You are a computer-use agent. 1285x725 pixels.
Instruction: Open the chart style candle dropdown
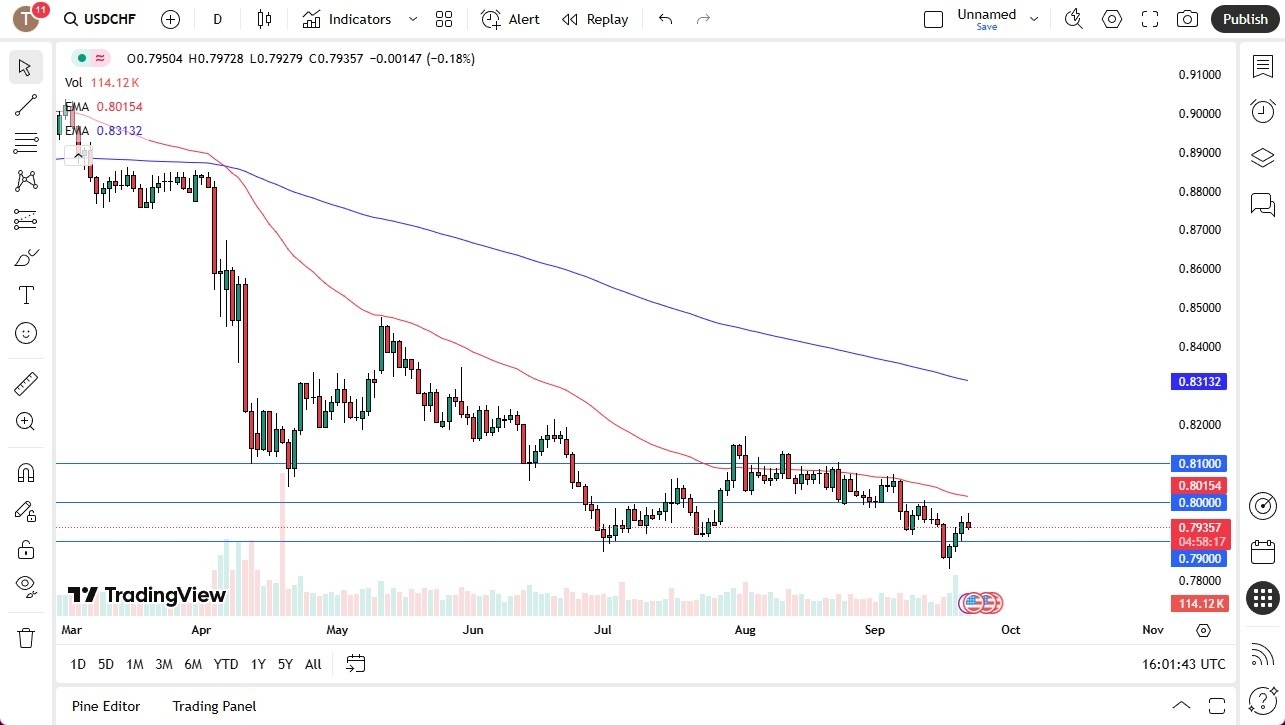coord(266,18)
